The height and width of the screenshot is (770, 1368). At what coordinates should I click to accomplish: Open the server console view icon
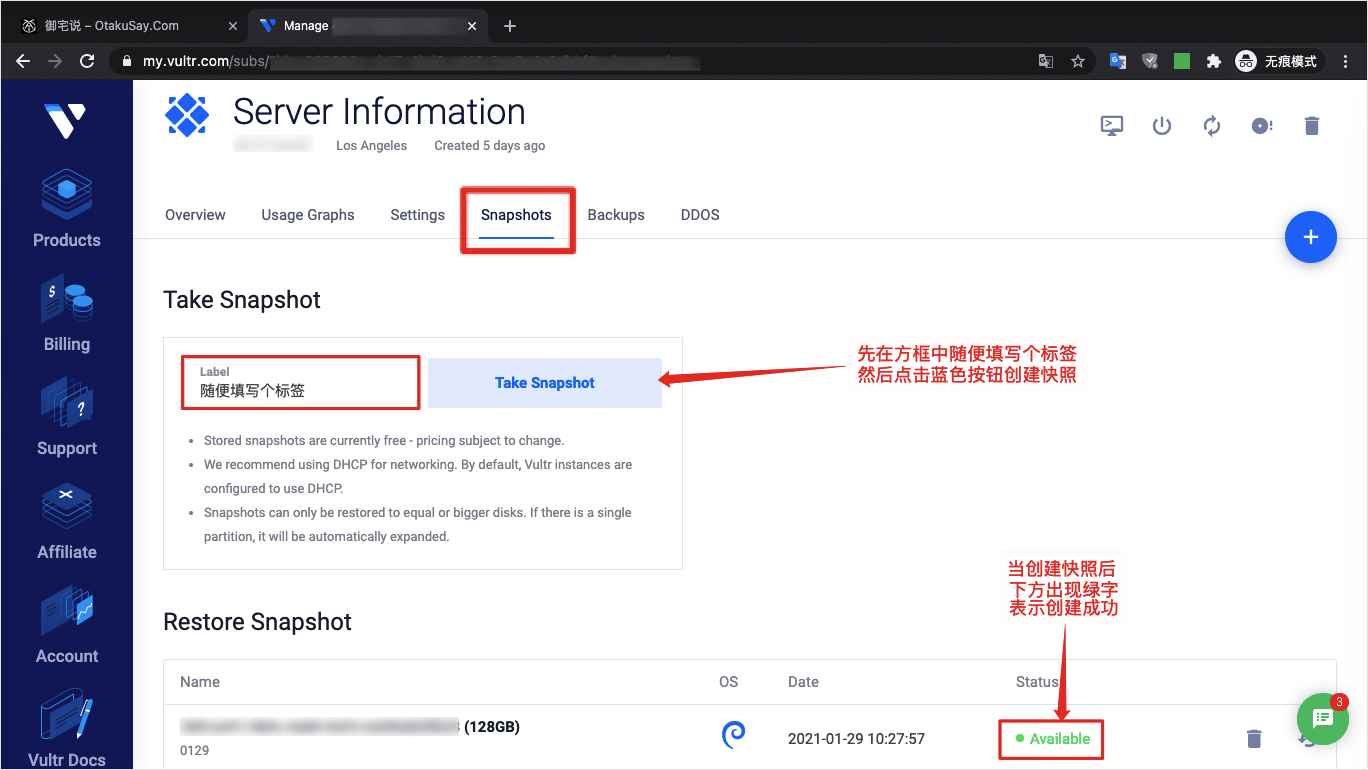1111,126
